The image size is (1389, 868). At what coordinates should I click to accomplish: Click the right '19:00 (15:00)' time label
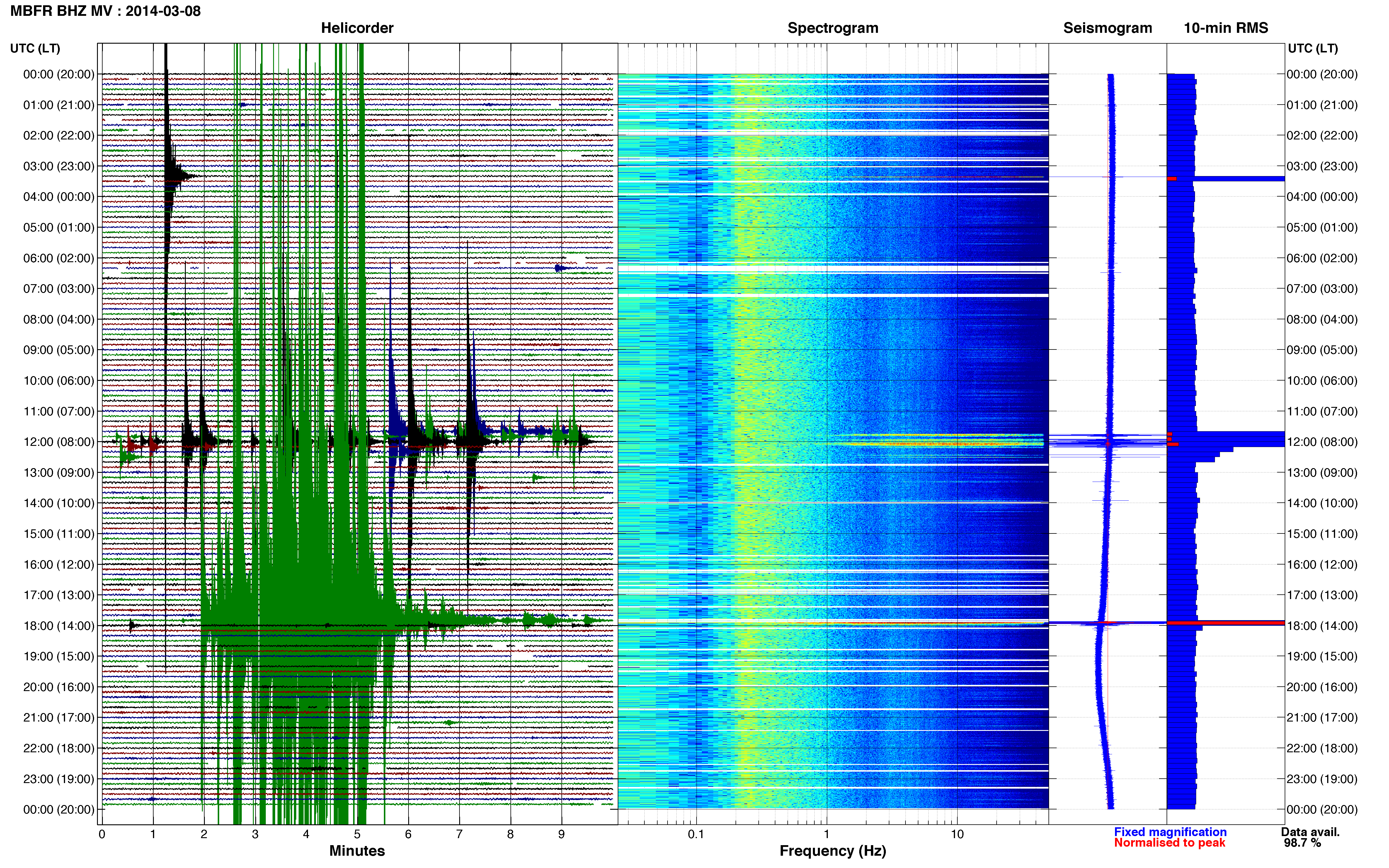coord(1322,656)
